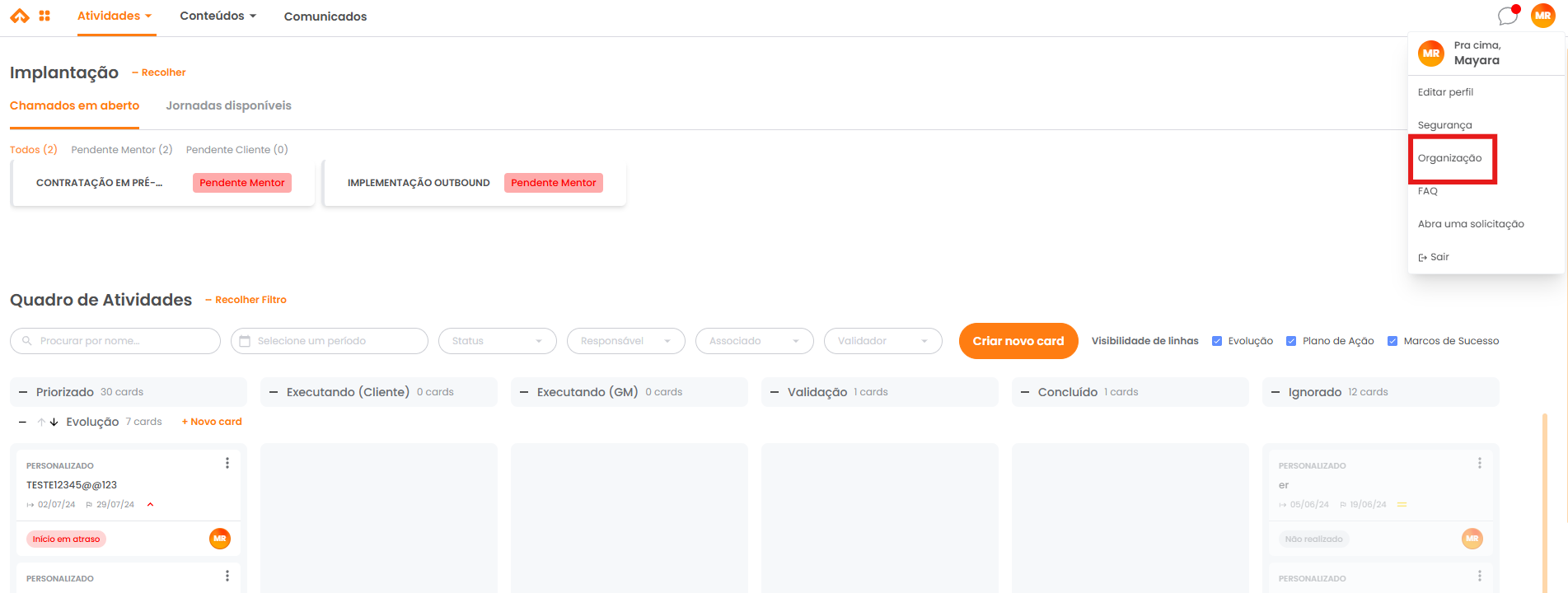Click the MR avatar on TESTE12345@@123 card
The height and width of the screenshot is (593, 1568).
[x=219, y=539]
